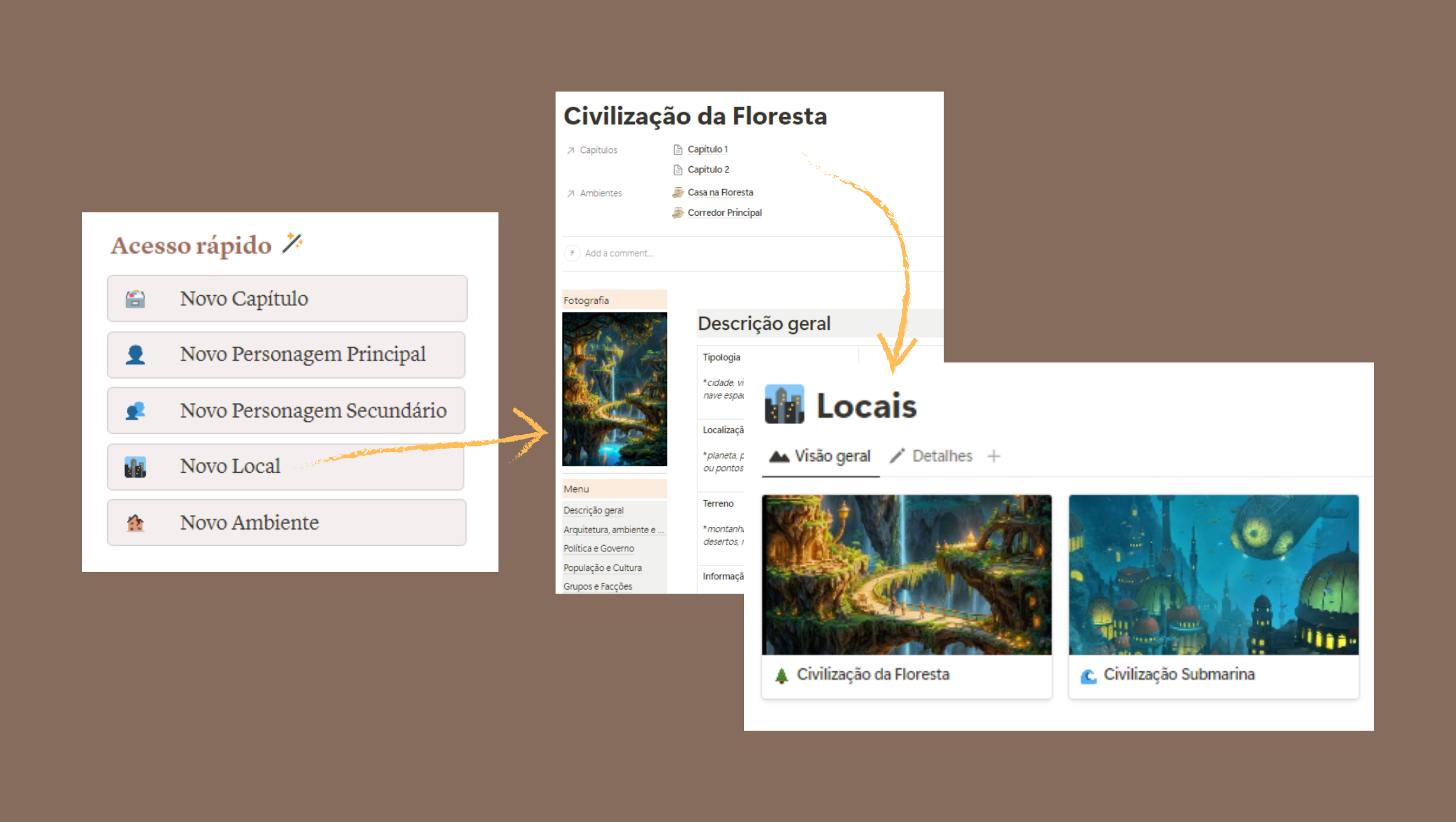
Task: Click the Novo Personagem Secundário button
Action: pyautogui.click(x=287, y=410)
